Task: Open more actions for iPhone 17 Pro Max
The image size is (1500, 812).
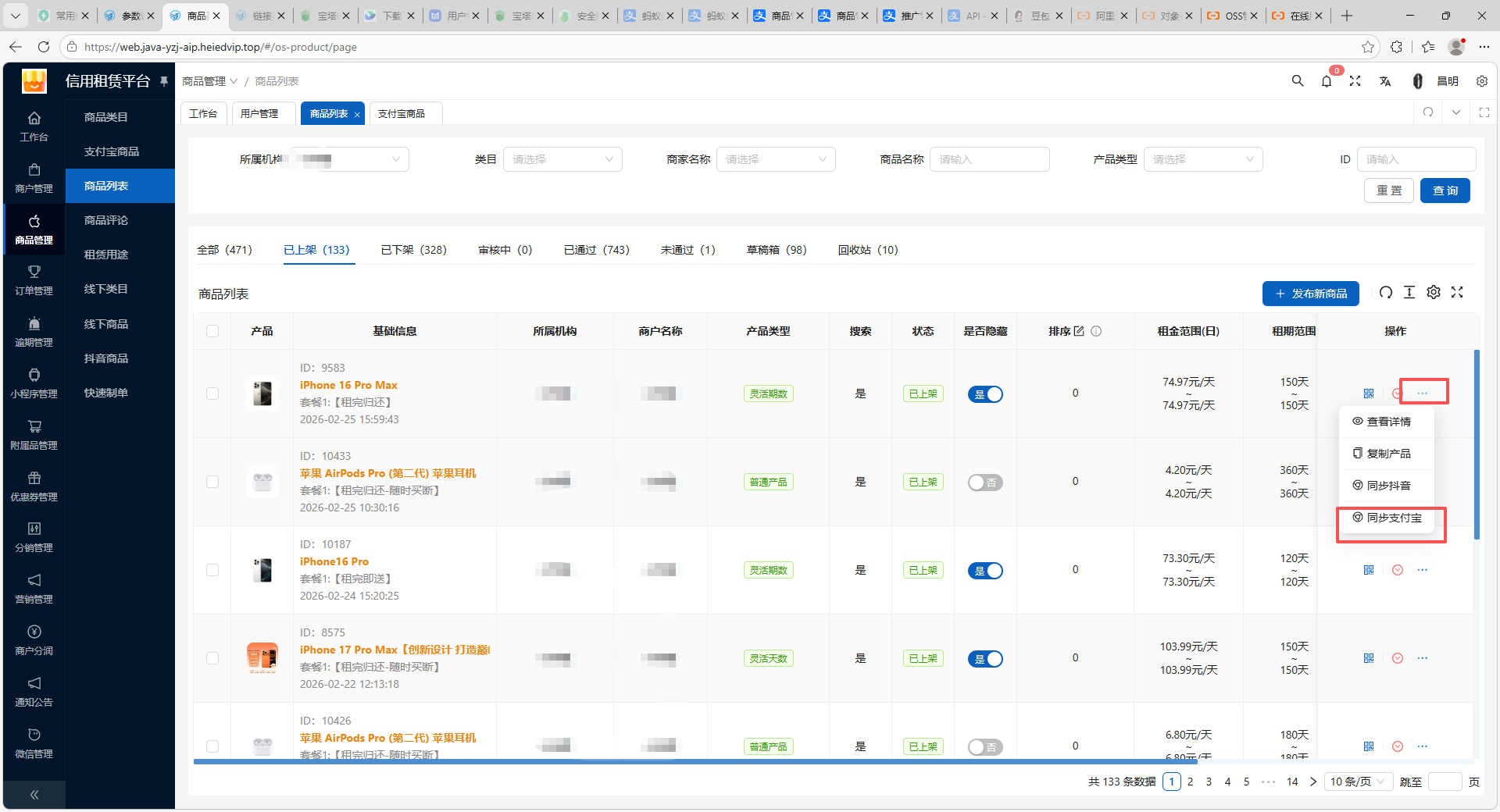Action: tap(1423, 658)
